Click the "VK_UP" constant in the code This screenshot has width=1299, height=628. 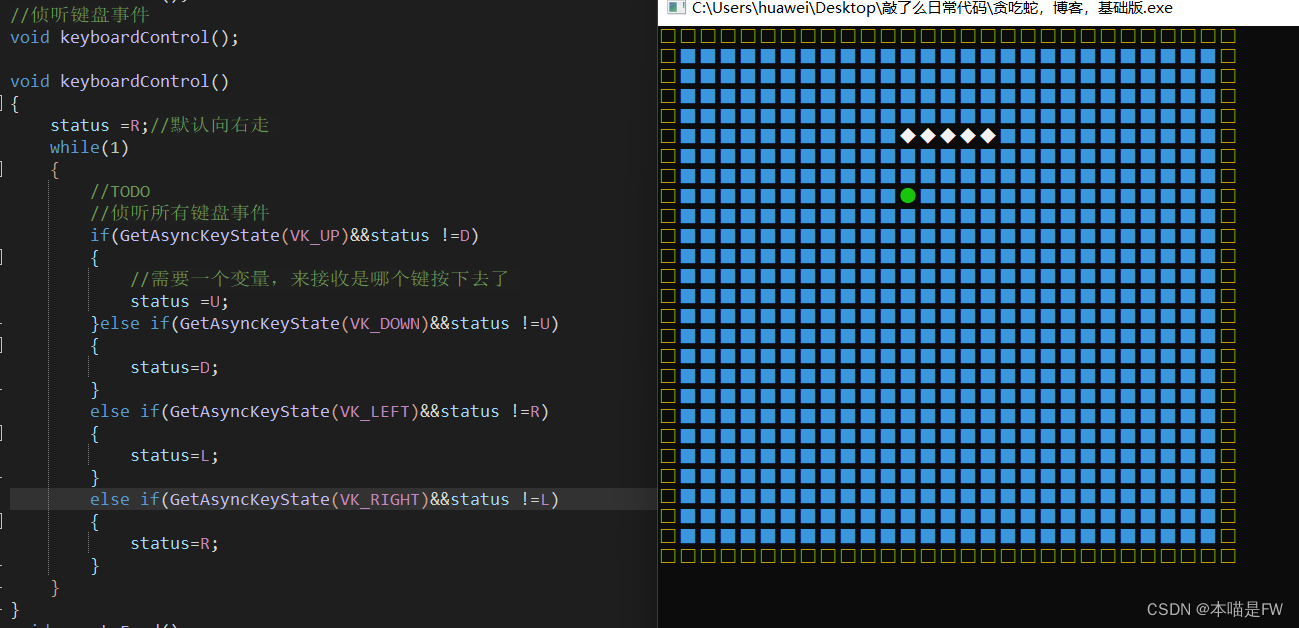(315, 235)
